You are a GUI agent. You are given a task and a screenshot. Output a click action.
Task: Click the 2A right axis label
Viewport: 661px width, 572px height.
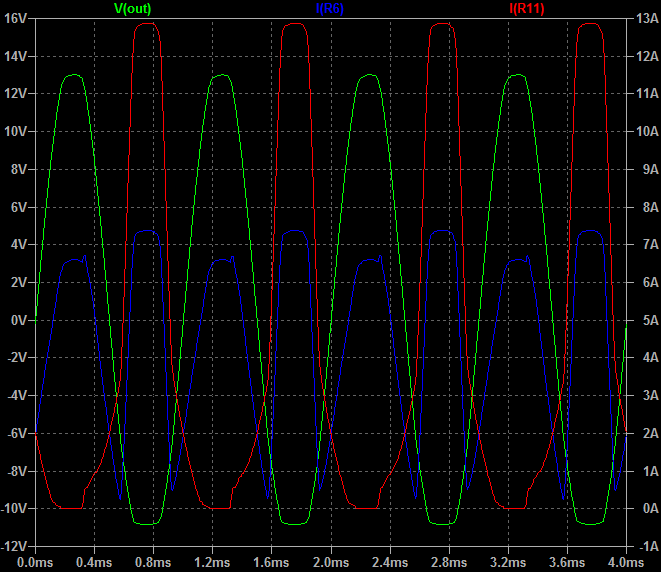click(x=650, y=433)
